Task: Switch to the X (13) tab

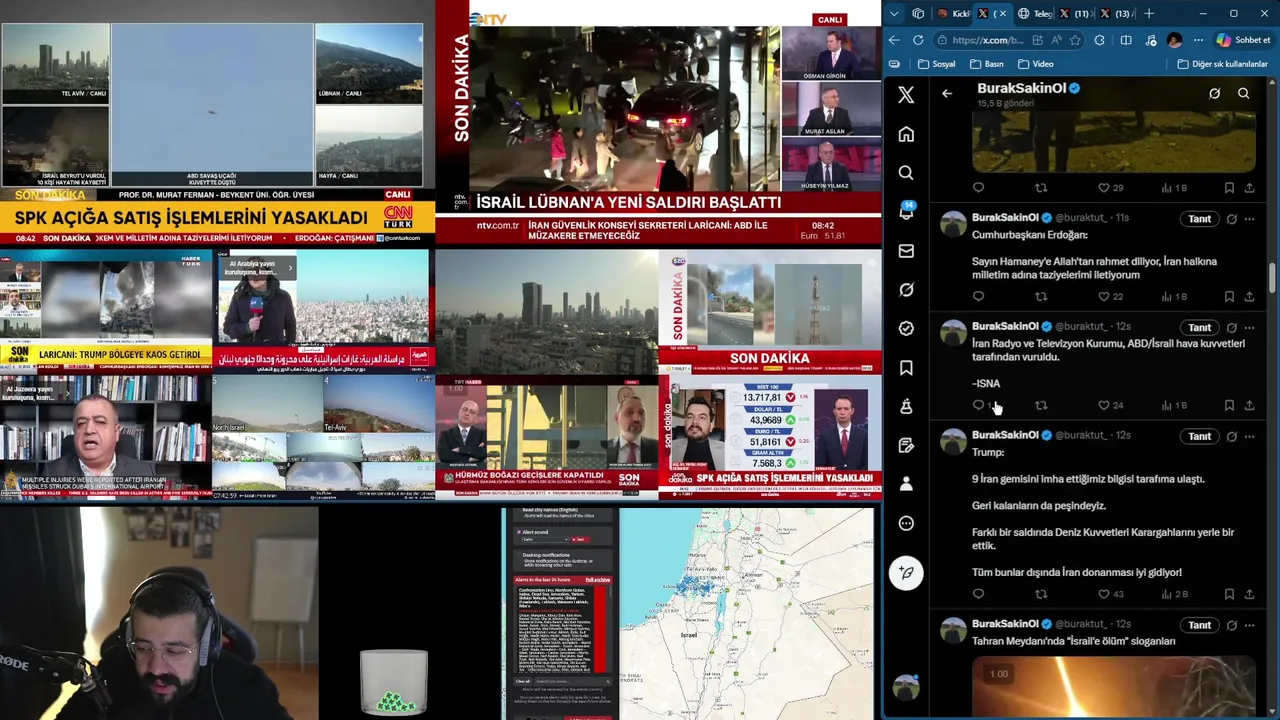Action: tap(1116, 14)
